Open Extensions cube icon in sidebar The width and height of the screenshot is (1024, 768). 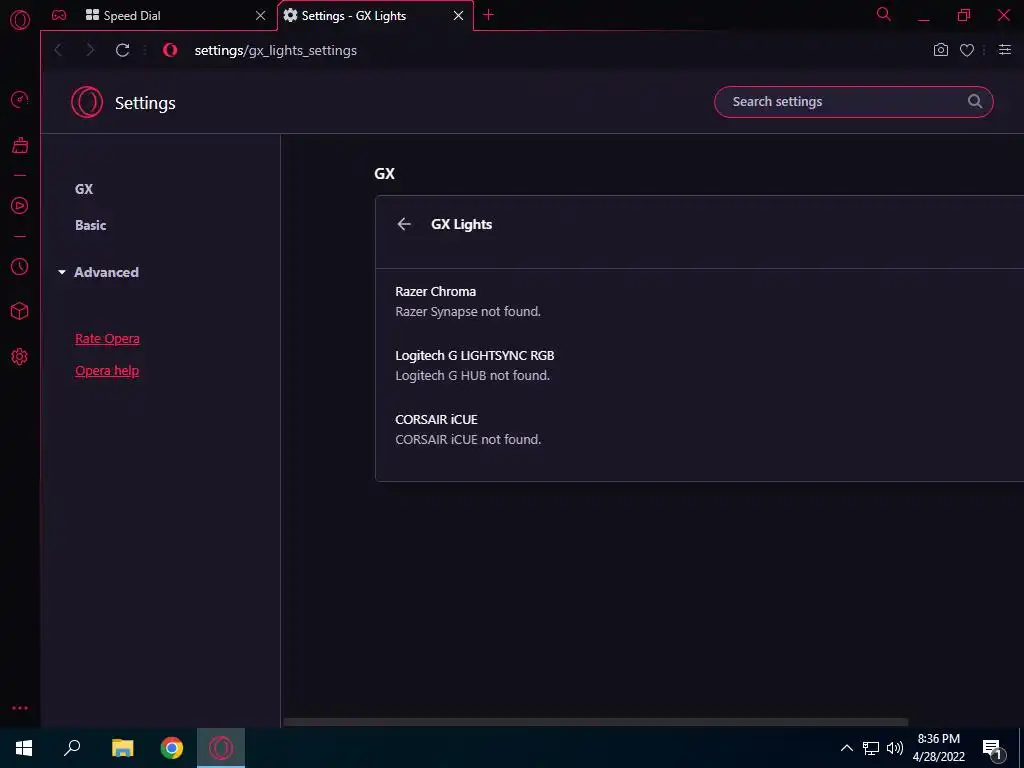tap(20, 312)
